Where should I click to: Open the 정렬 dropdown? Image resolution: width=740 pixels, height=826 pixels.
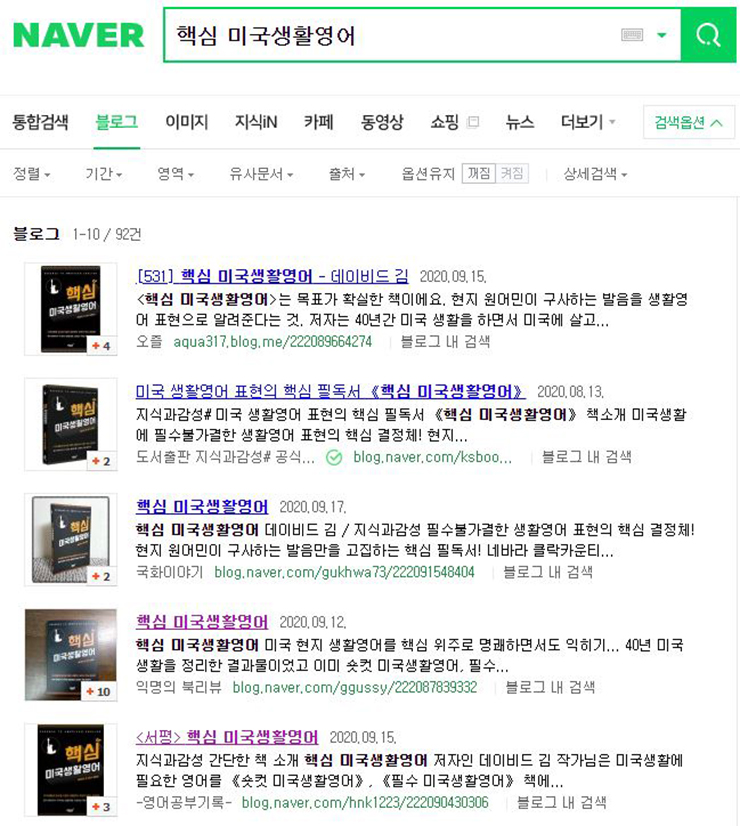pyautogui.click(x=32, y=173)
